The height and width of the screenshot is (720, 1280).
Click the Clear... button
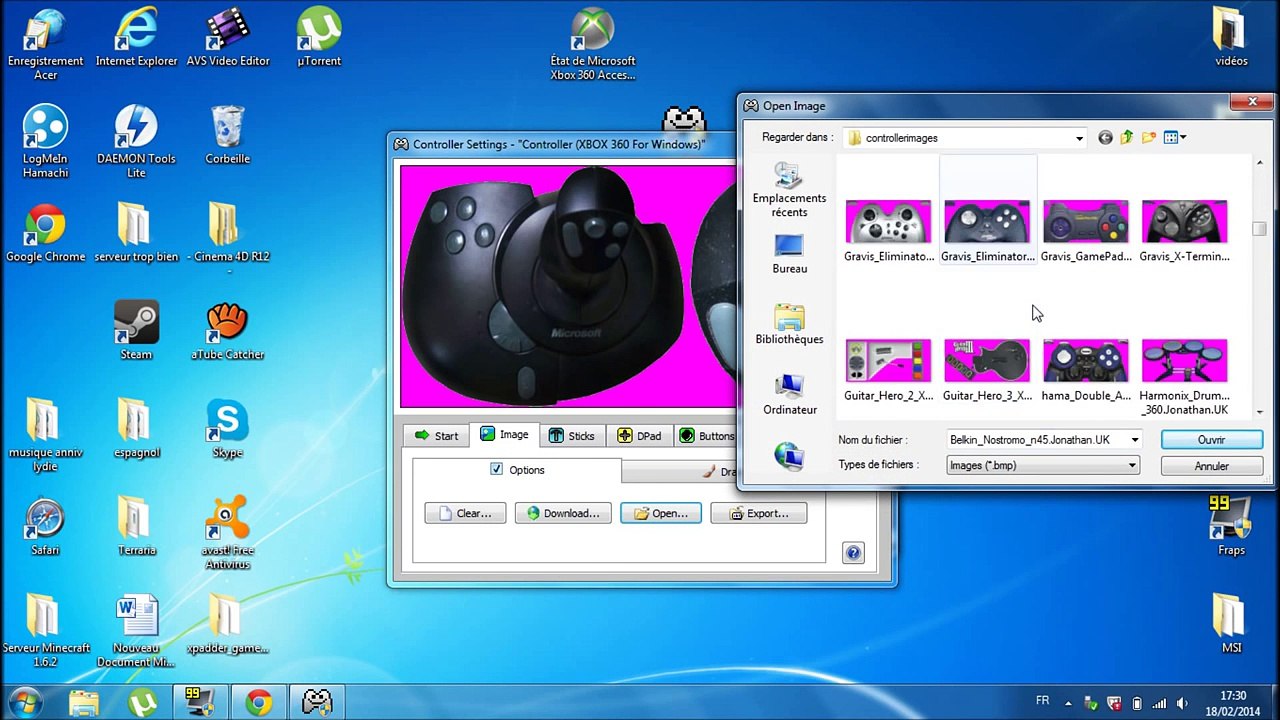465,513
